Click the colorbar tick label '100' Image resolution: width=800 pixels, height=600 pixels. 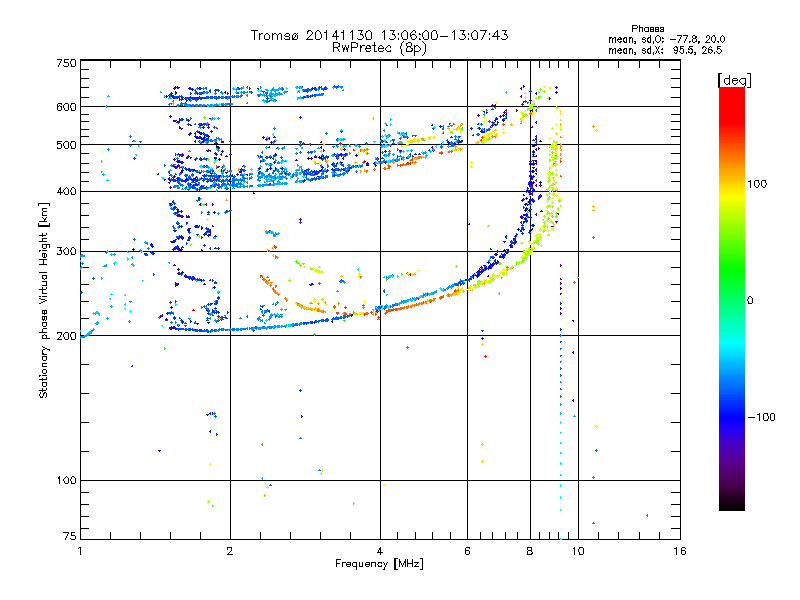pos(757,184)
